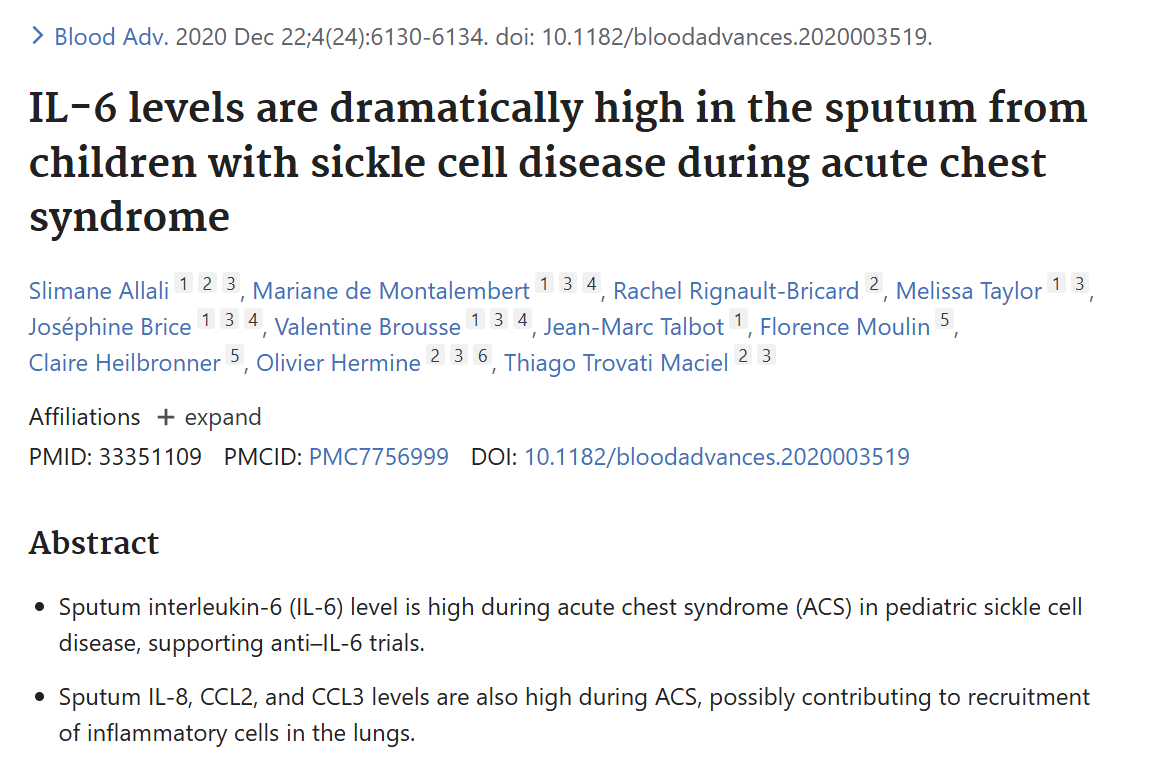Open the DOI 10.1182/bloodadvances.2020003519 link
This screenshot has width=1160, height=766.
[x=717, y=457]
